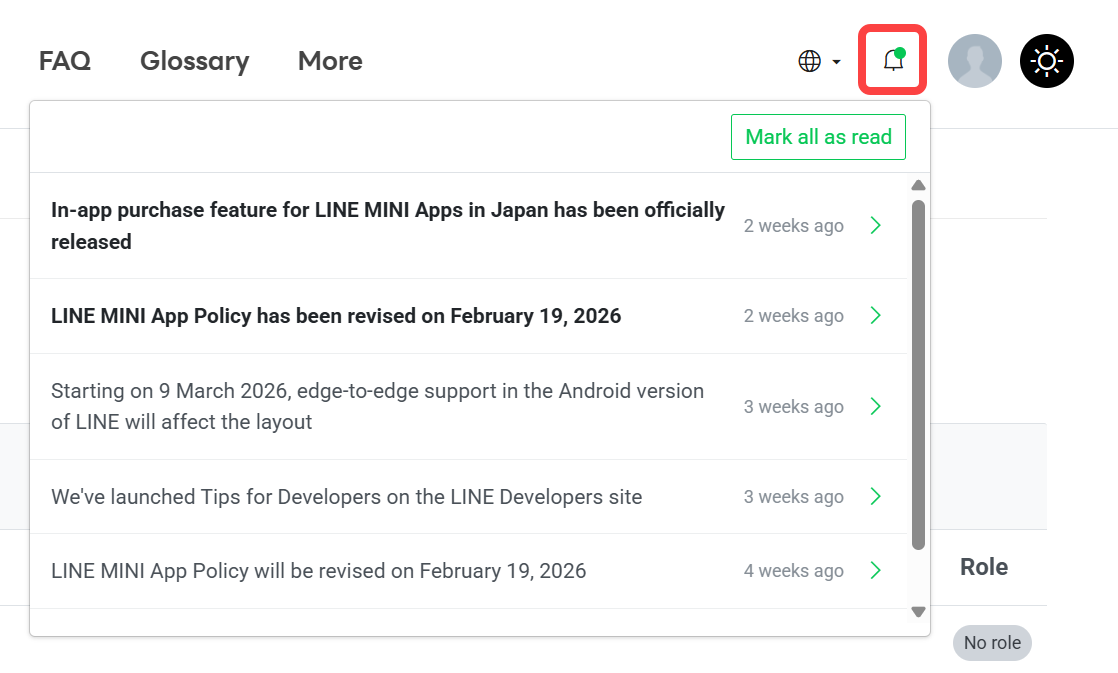The image size is (1118, 673).
Task: Open in-app purchase feature release notification
Action: (387, 226)
